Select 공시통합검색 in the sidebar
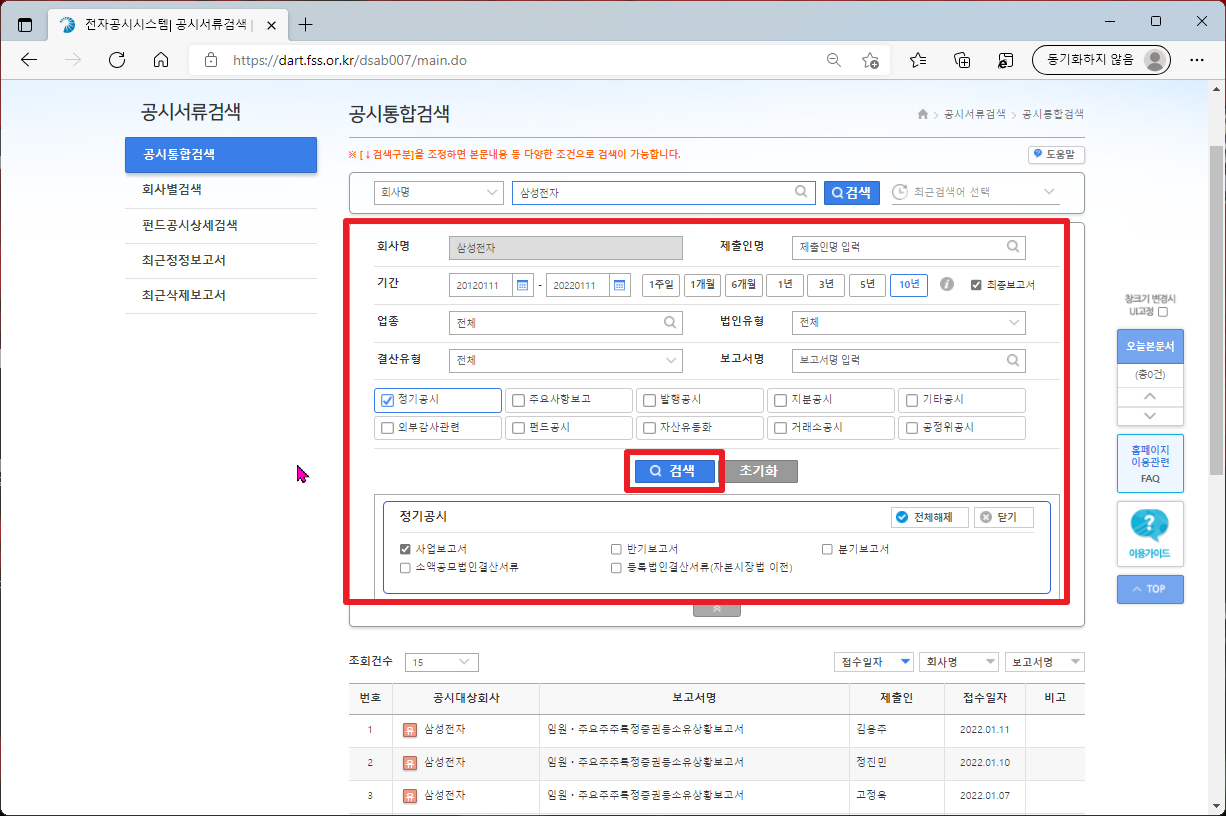 pyautogui.click(x=221, y=155)
